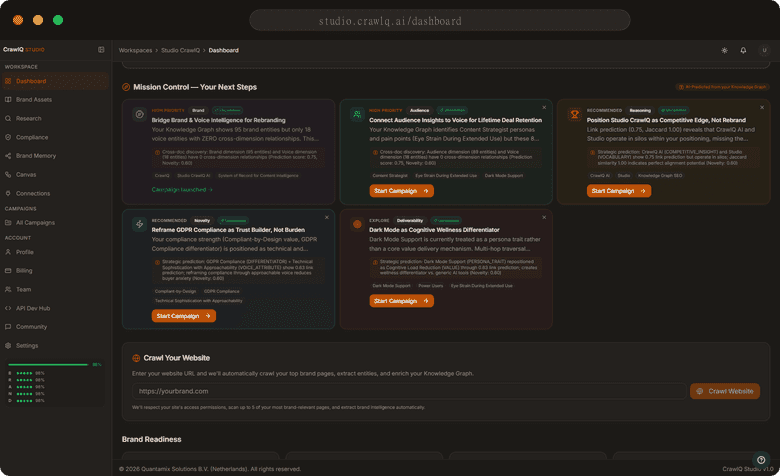Dismiss the Position Studio CrawlIQ card
Screen dimensions: 780x476
pos(761,107)
